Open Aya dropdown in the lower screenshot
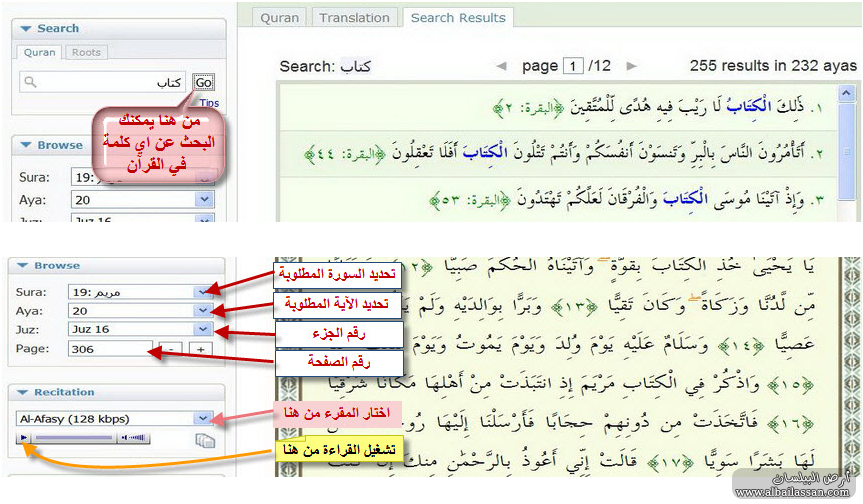 (x=203, y=311)
